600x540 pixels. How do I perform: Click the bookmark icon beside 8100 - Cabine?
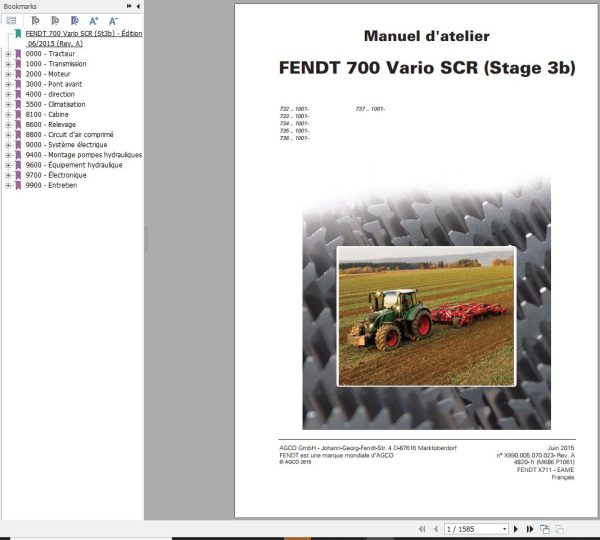[x=18, y=115]
